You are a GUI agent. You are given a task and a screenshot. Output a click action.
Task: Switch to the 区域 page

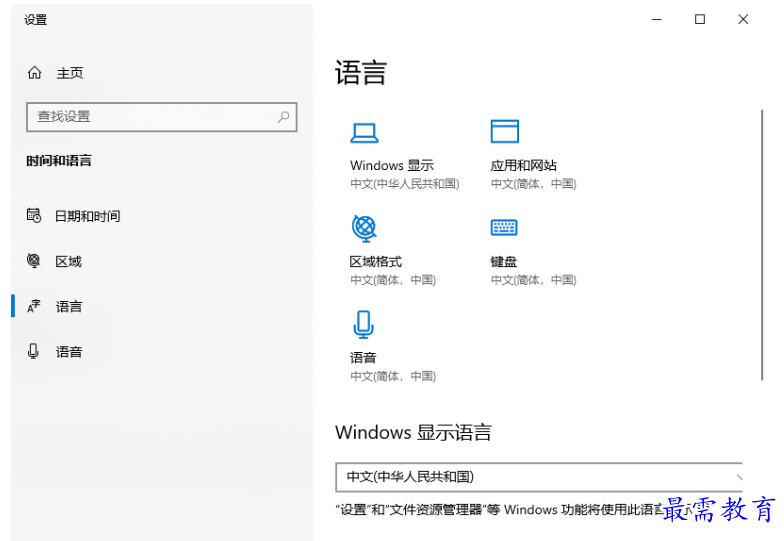pos(68,262)
